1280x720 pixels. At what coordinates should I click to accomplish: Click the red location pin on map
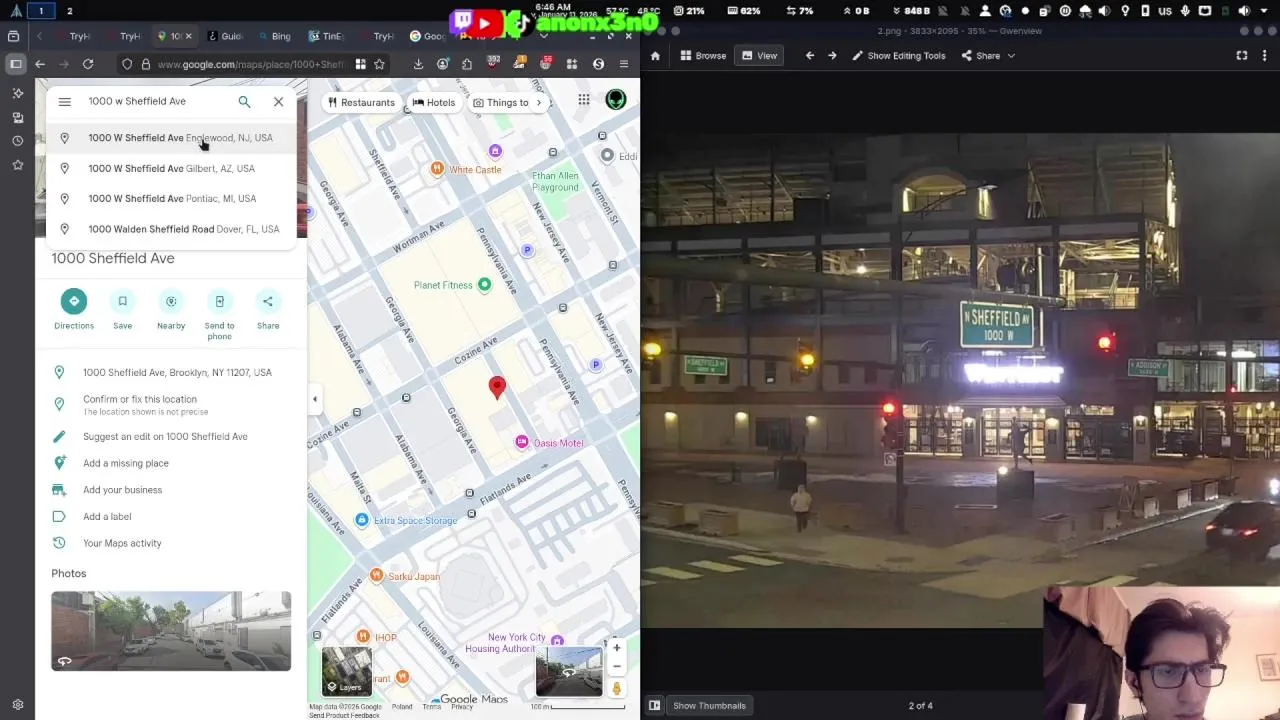497,388
